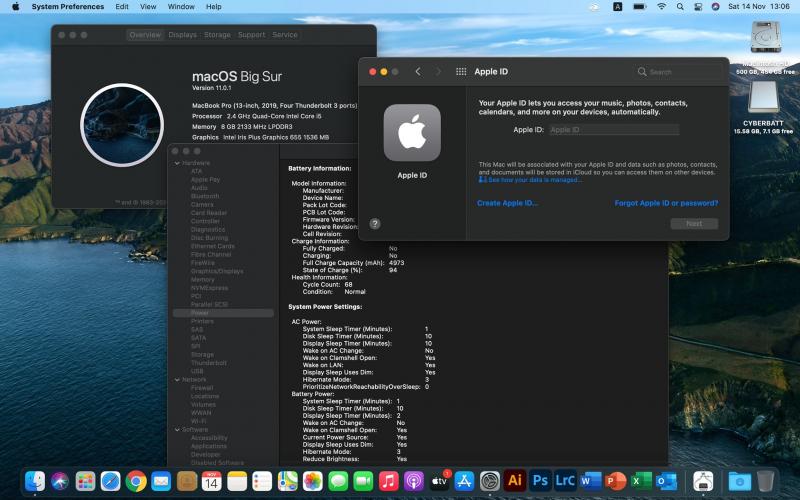This screenshot has width=800, height=500.
Task: Open the Apple menu
Action: pos(15,7)
